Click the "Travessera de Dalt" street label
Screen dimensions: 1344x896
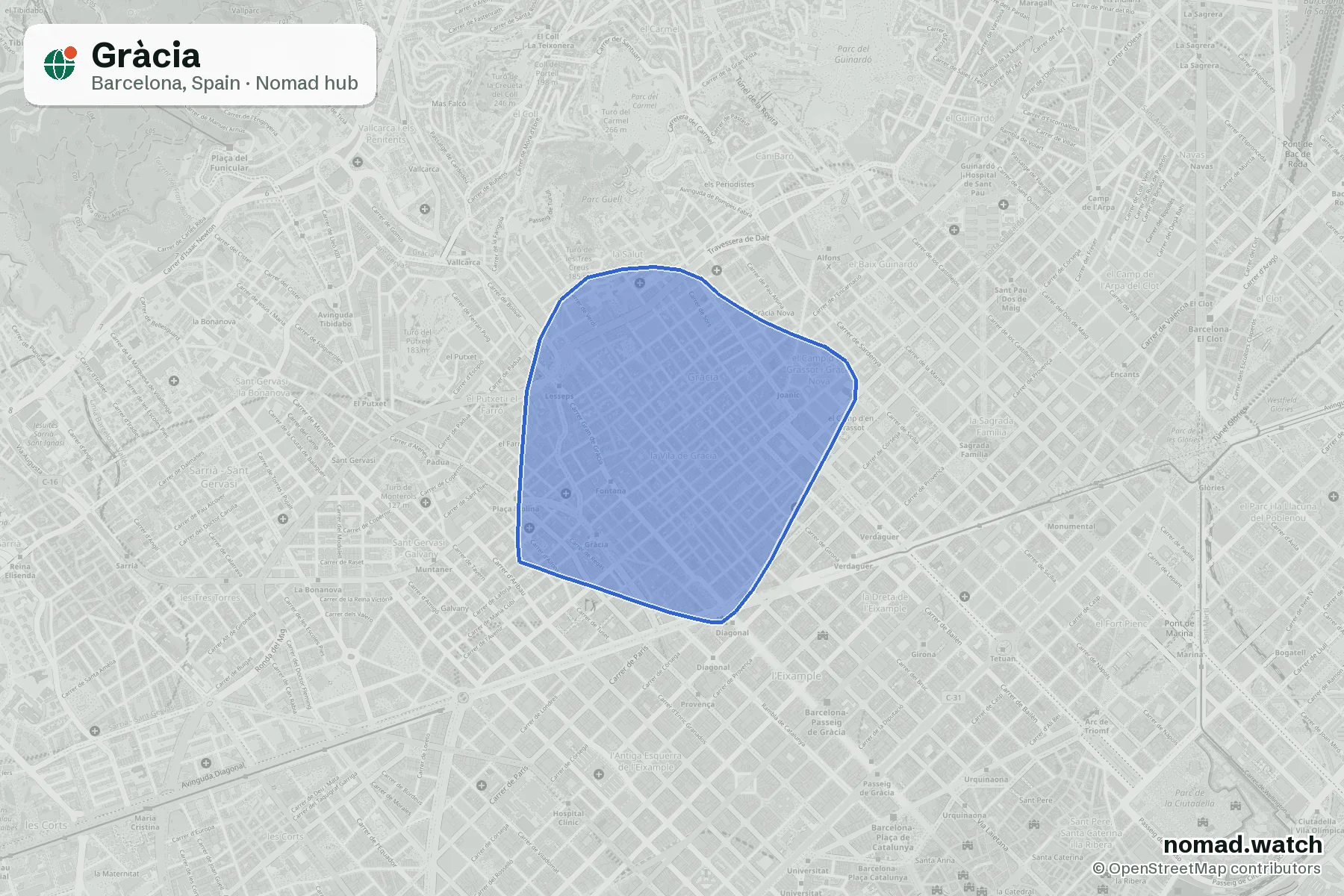[738, 243]
